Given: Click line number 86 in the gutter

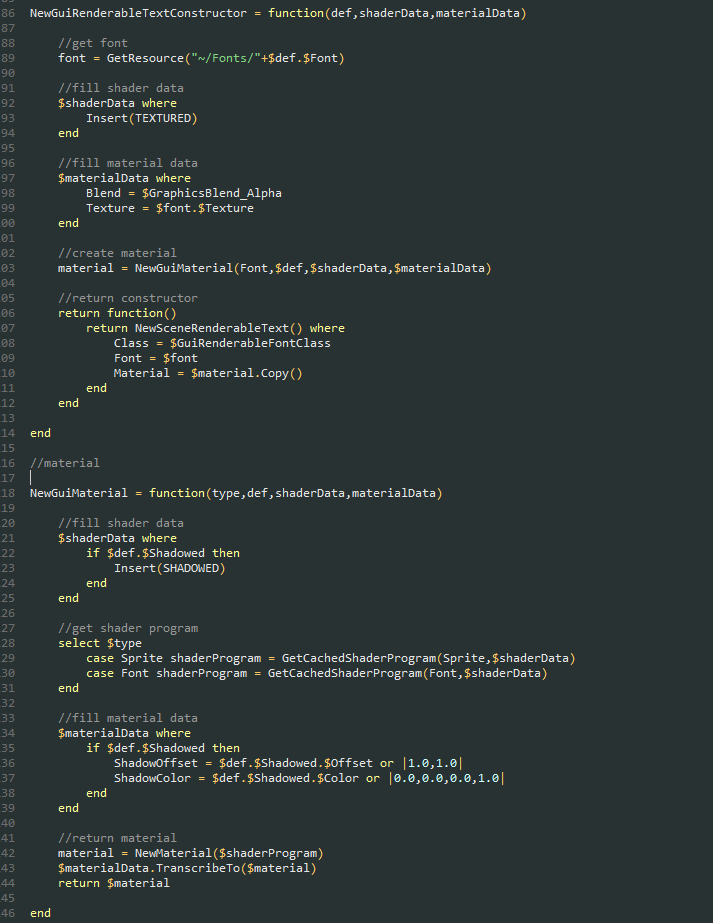Looking at the screenshot, I should click(8, 13).
